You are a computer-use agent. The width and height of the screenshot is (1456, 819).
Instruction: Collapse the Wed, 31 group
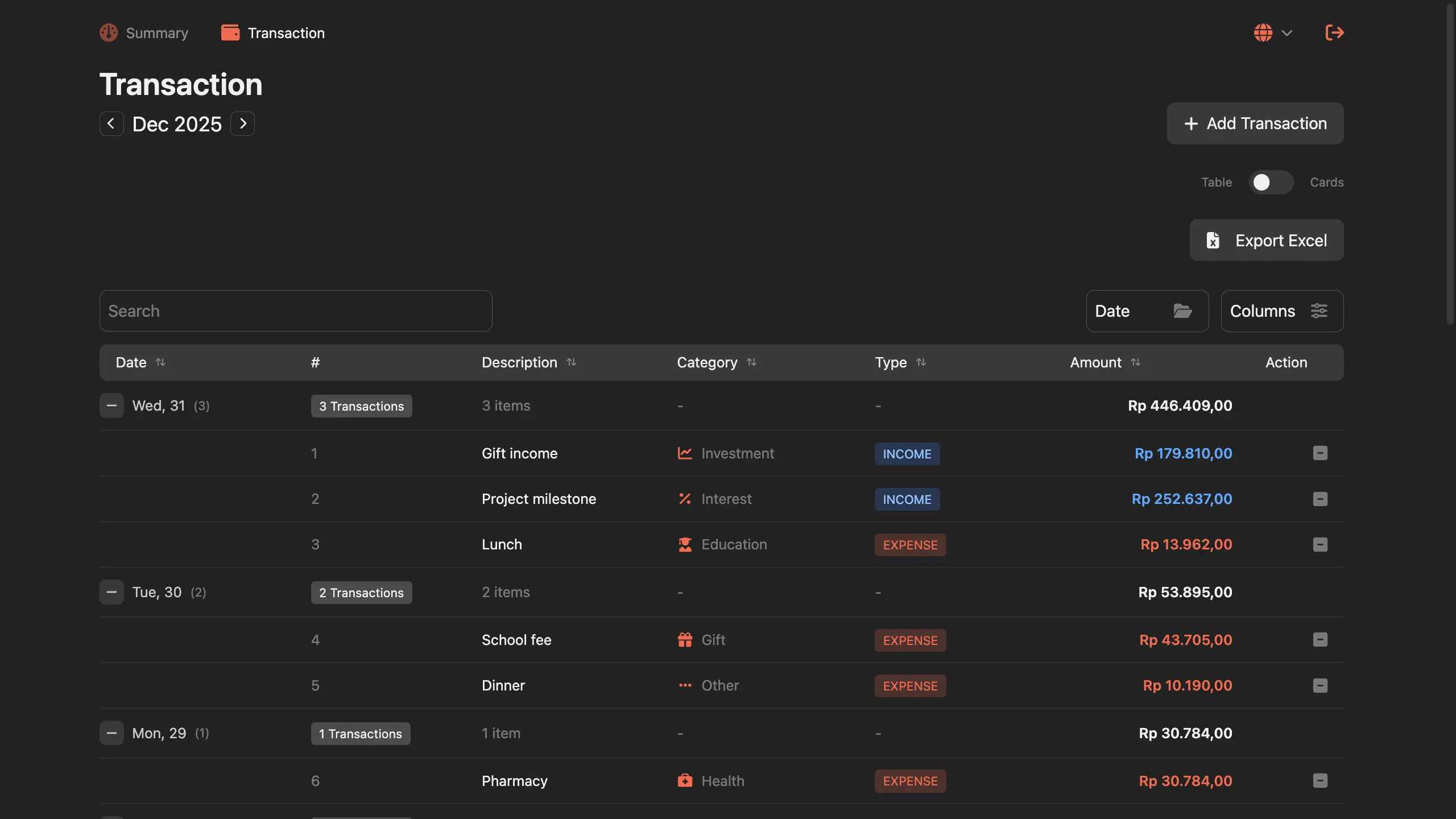tap(111, 406)
